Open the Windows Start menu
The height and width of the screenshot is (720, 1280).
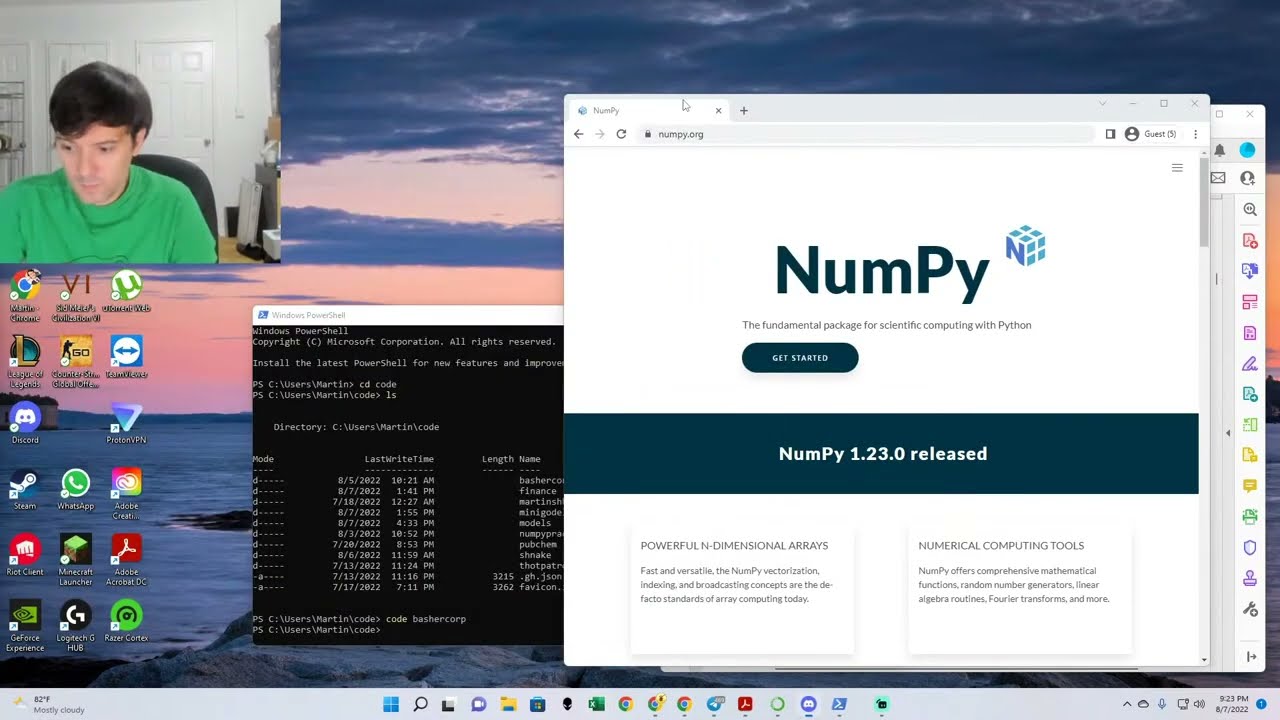391,704
